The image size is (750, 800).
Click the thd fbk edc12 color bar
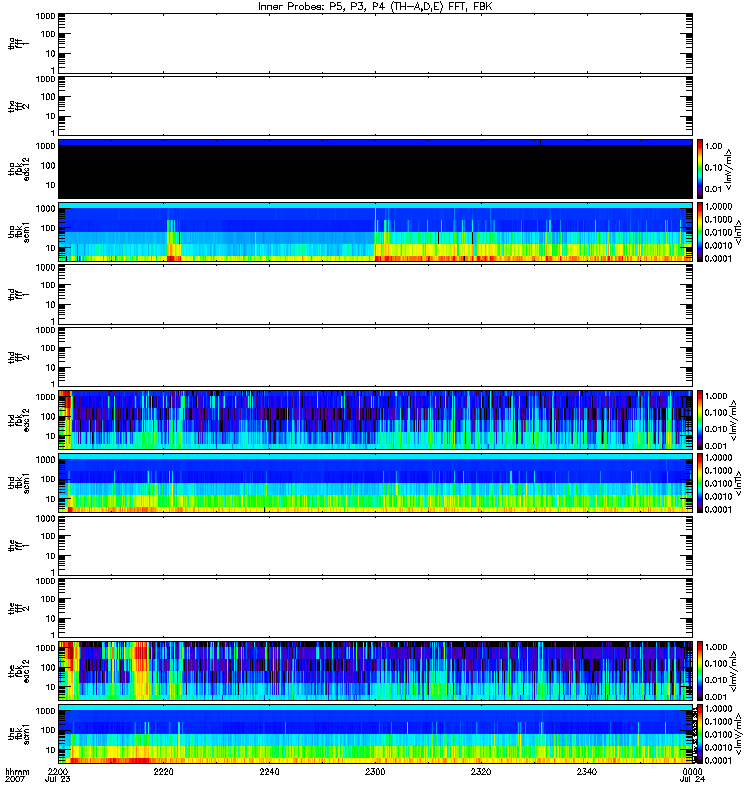700,420
